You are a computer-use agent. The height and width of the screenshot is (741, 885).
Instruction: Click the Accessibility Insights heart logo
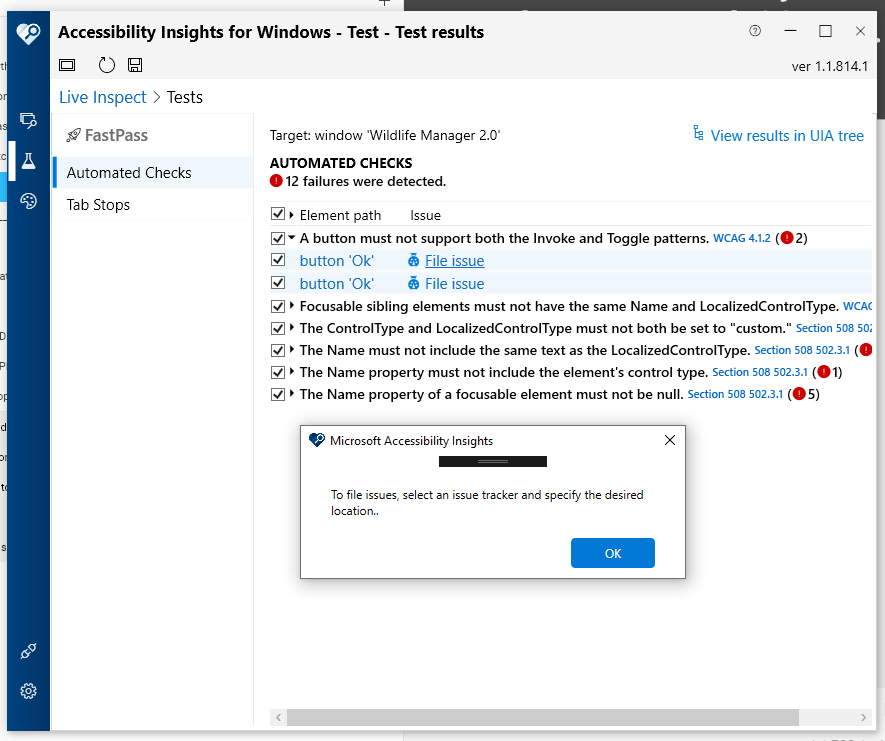tap(28, 33)
